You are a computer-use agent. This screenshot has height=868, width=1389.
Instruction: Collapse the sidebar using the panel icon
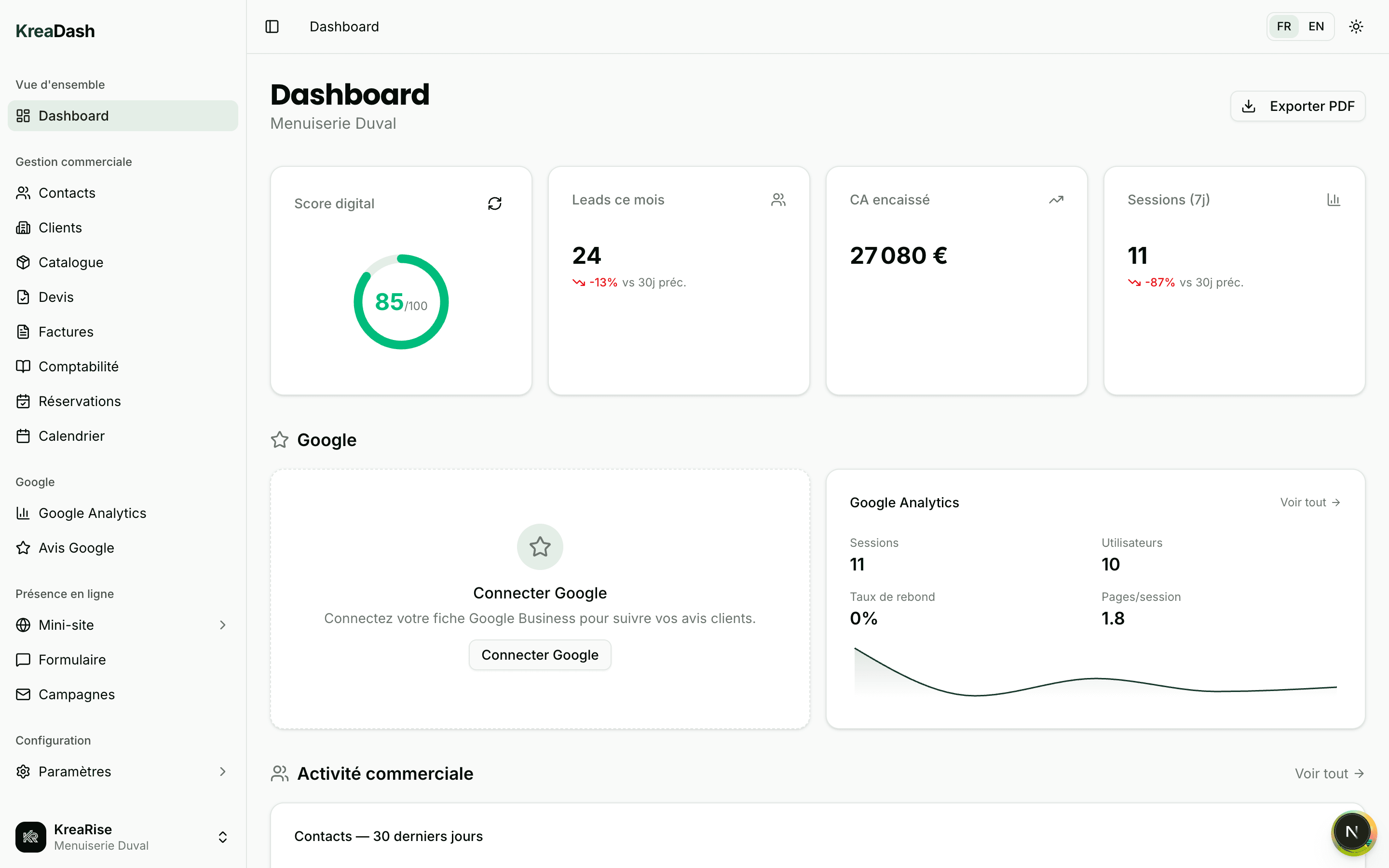[x=271, y=27]
